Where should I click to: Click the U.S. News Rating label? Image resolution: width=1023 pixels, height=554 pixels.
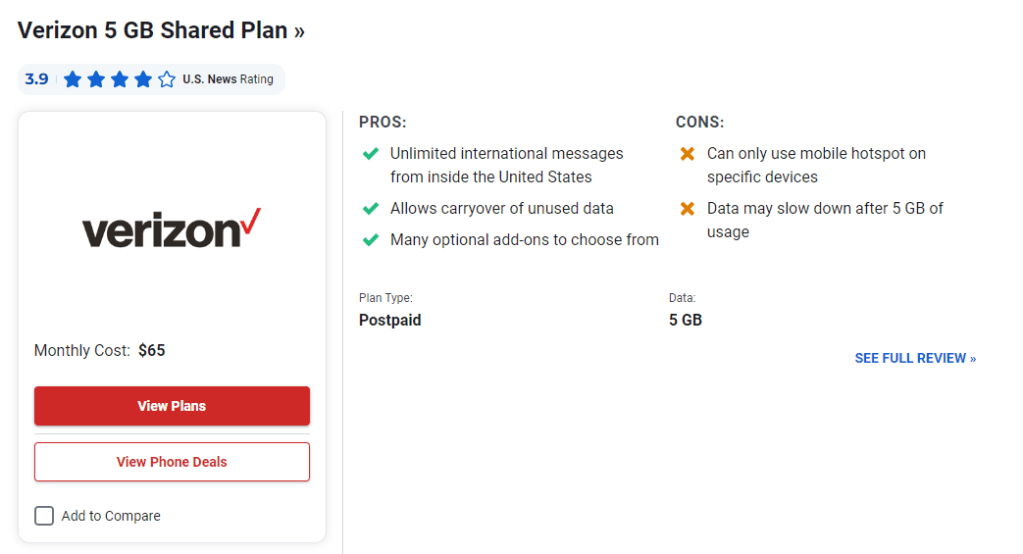pyautogui.click(x=227, y=79)
